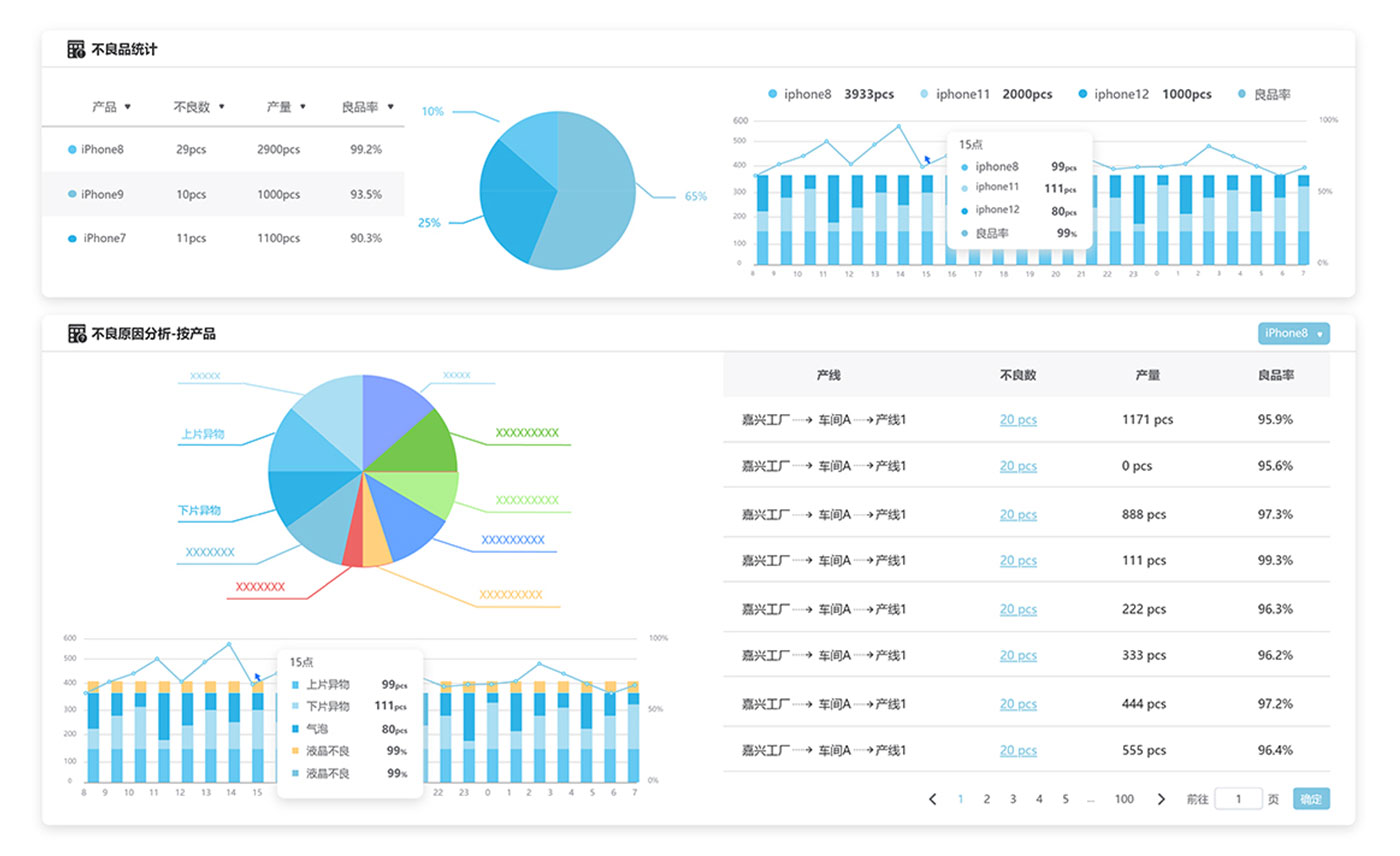This screenshot has height=856, width=1400.
Task: Click the icon beside 不良原因分析-按产品 title
Action: tap(76, 333)
